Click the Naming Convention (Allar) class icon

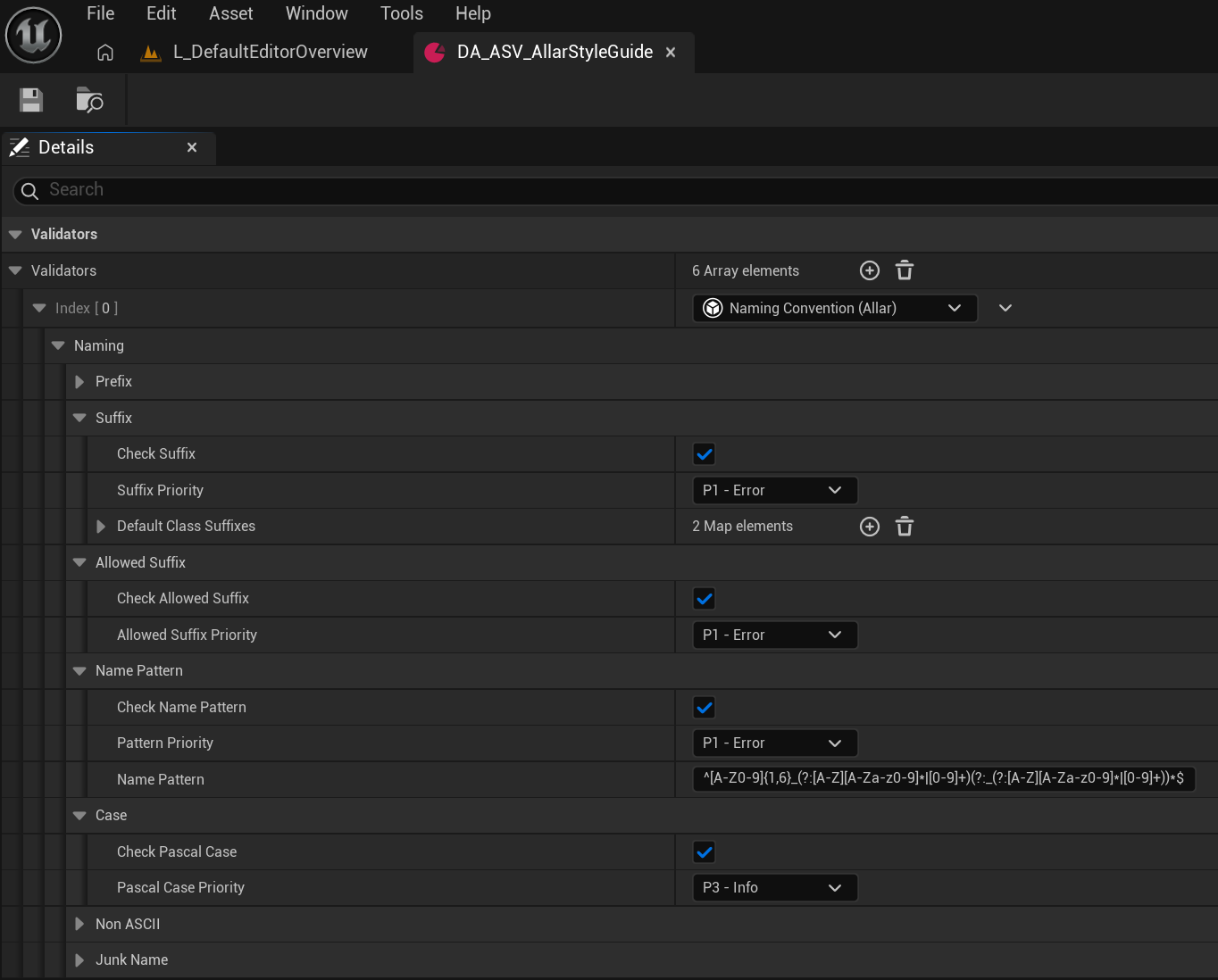point(713,308)
